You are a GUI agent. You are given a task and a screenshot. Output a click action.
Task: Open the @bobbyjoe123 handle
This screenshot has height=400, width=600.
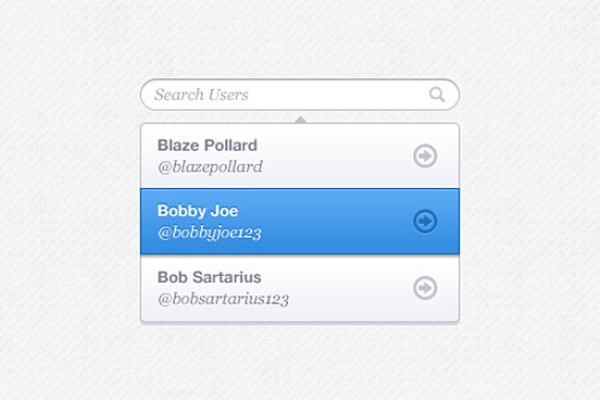pyautogui.click(x=216, y=233)
